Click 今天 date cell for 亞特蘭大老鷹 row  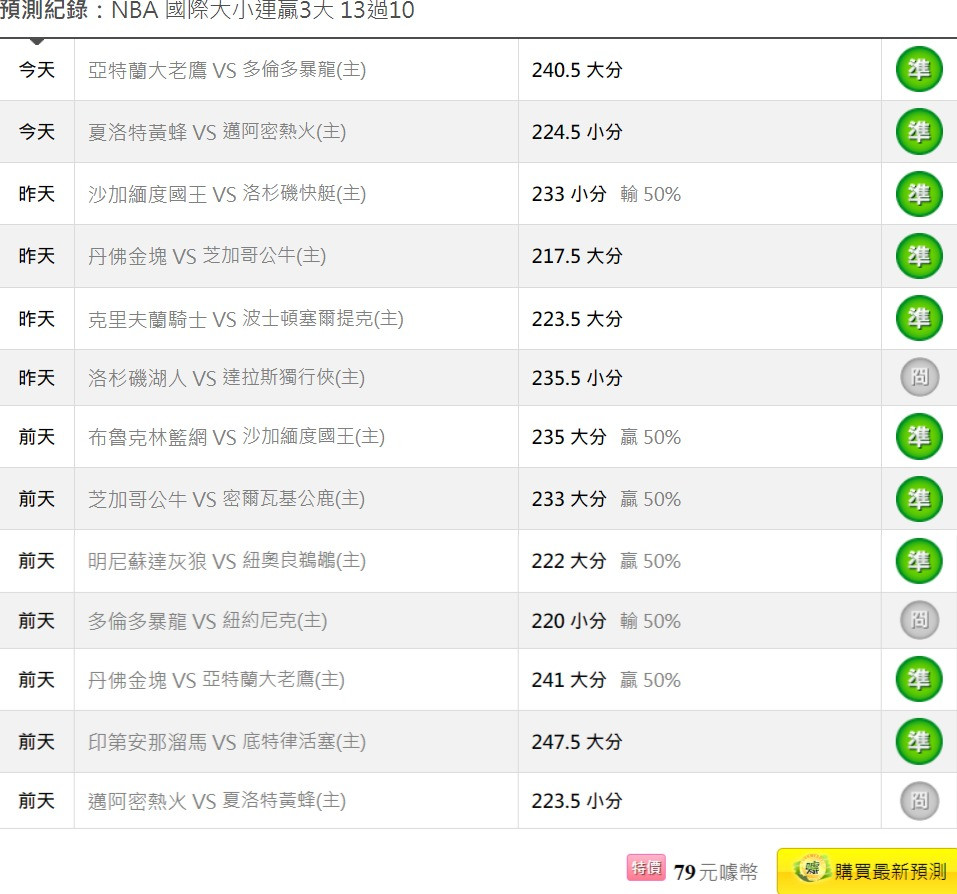(x=37, y=70)
